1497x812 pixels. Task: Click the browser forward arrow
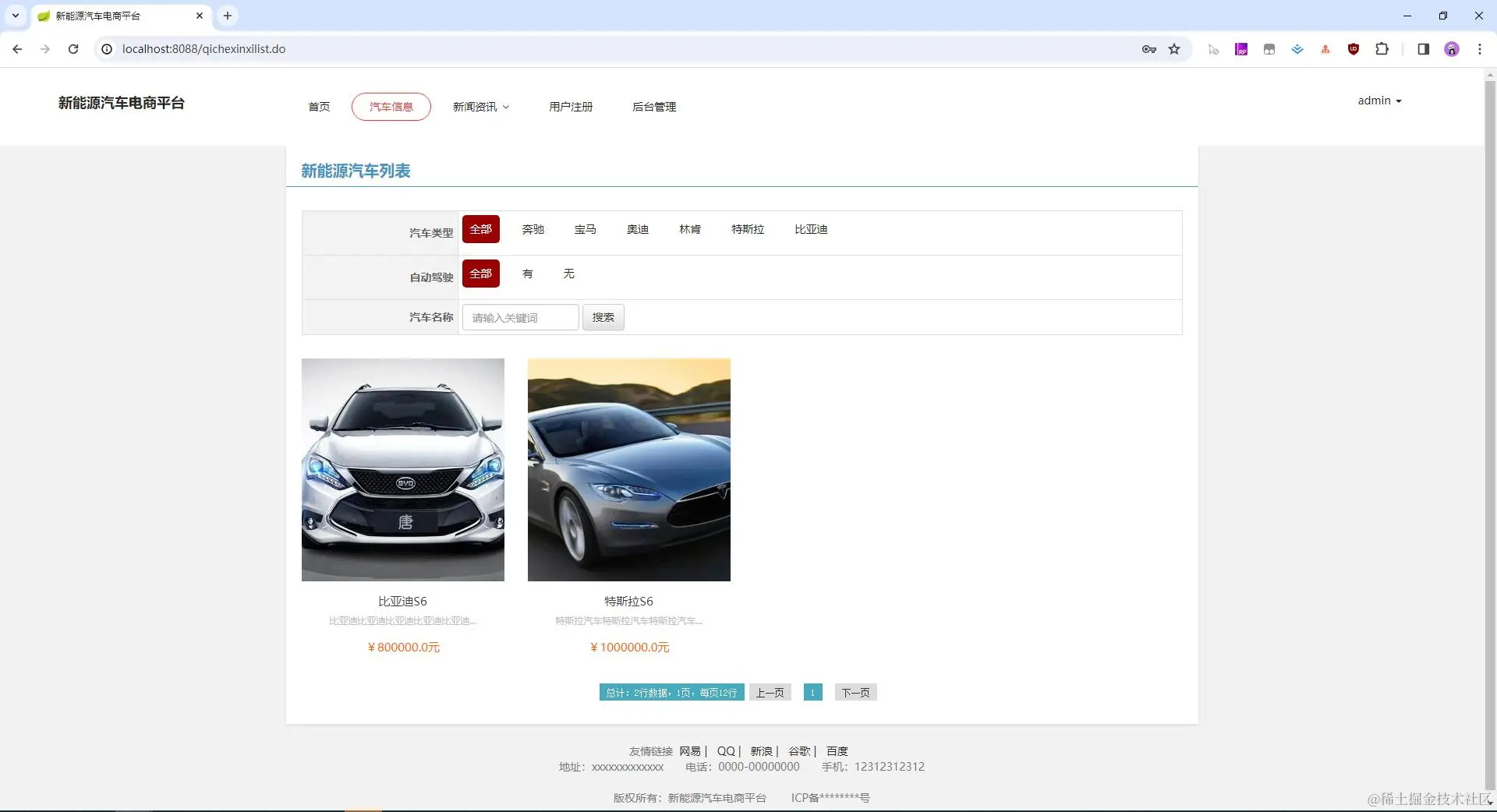[x=45, y=49]
